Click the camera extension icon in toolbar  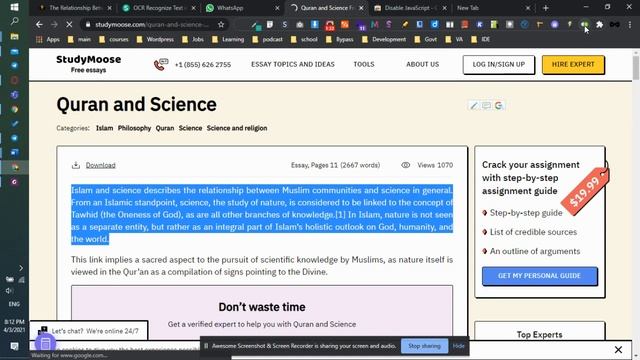click(300, 24)
